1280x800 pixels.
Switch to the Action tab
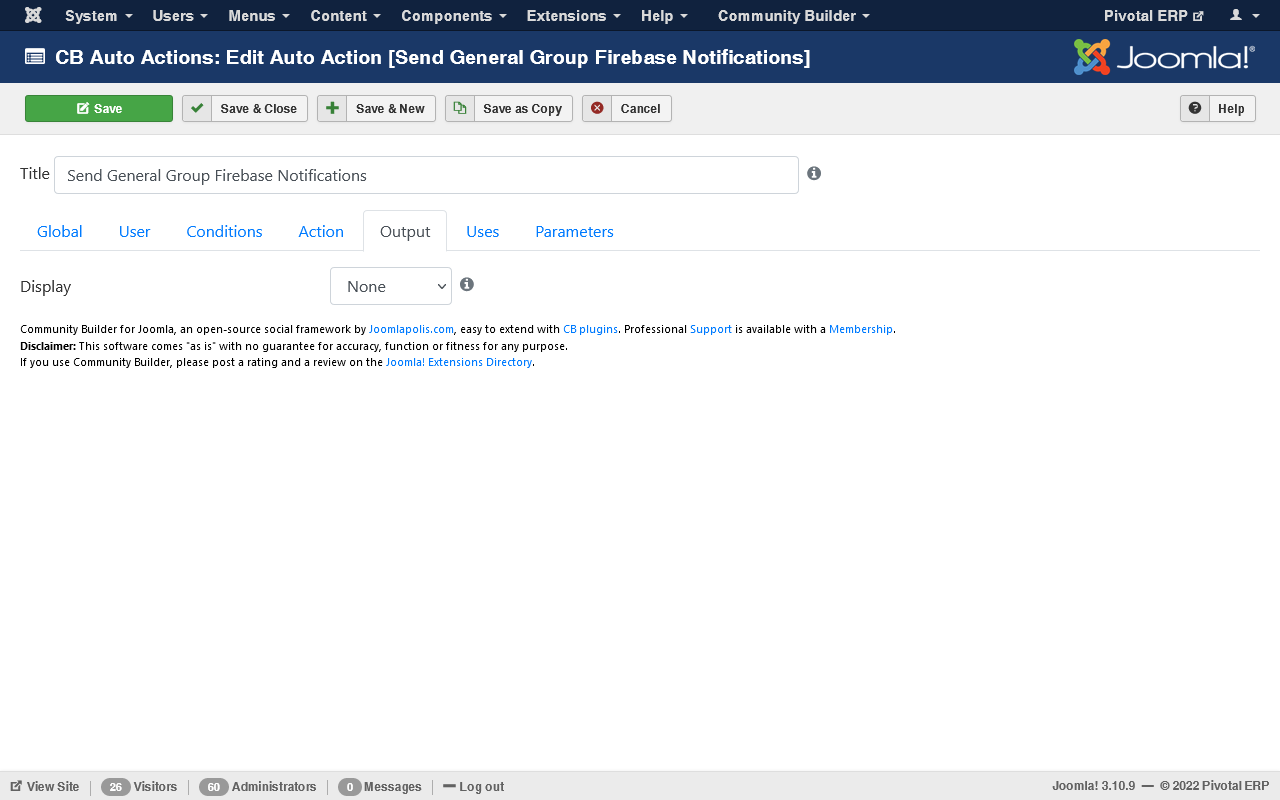tap(321, 231)
